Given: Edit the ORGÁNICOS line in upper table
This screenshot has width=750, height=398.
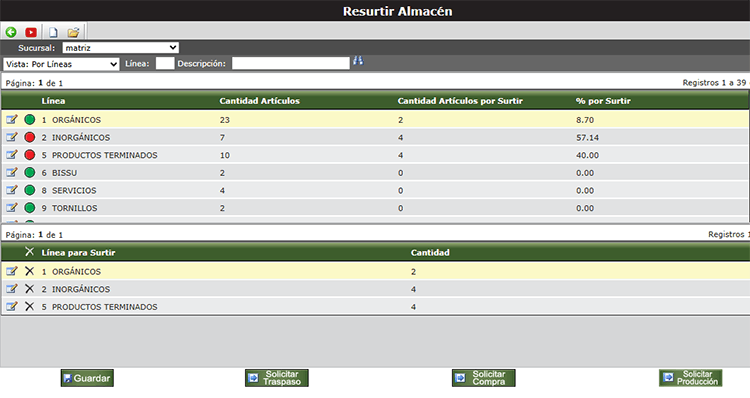Looking at the screenshot, I should (x=12, y=120).
